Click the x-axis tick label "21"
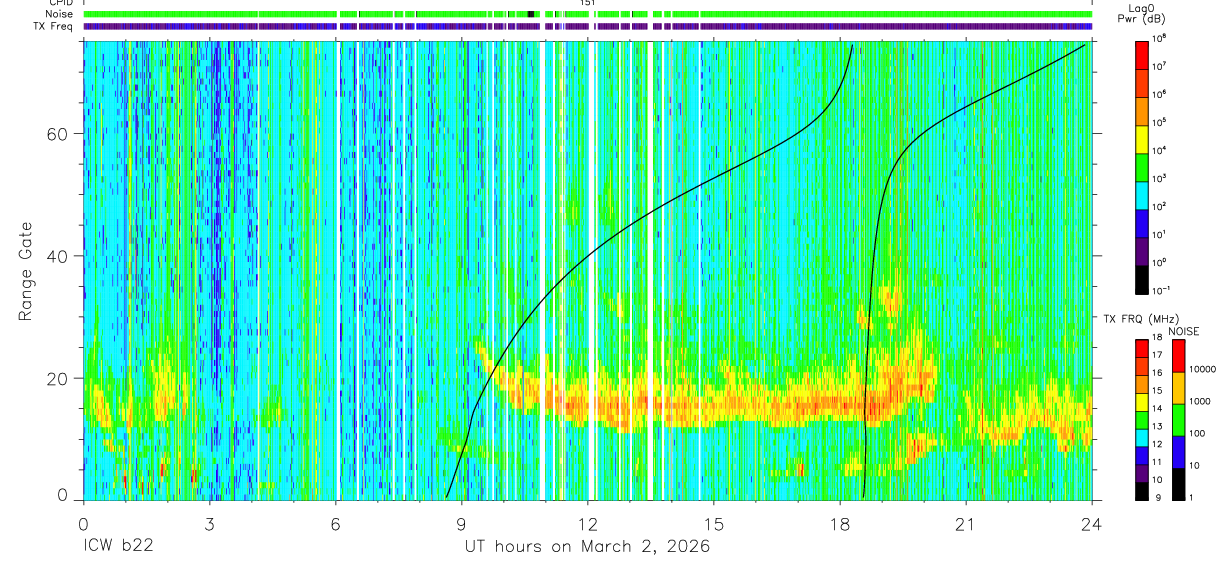The height and width of the screenshot is (567, 1228). click(966, 523)
